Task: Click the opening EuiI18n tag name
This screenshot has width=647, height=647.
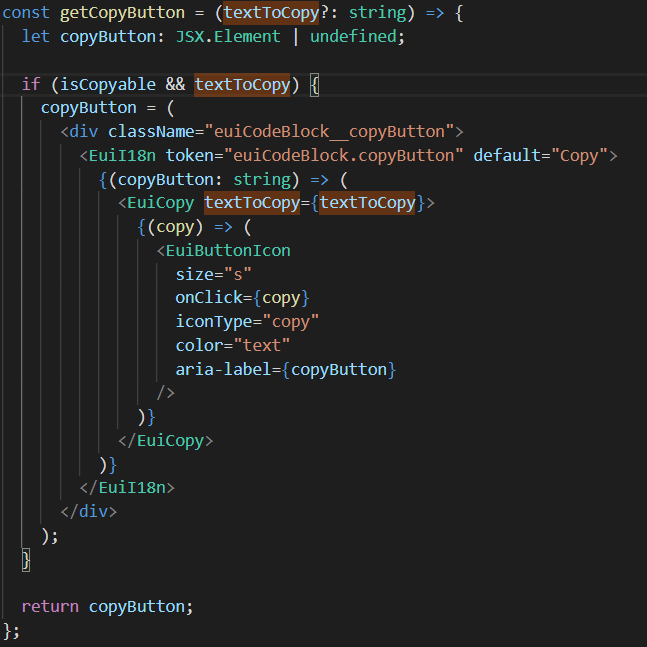Action: tap(122, 156)
